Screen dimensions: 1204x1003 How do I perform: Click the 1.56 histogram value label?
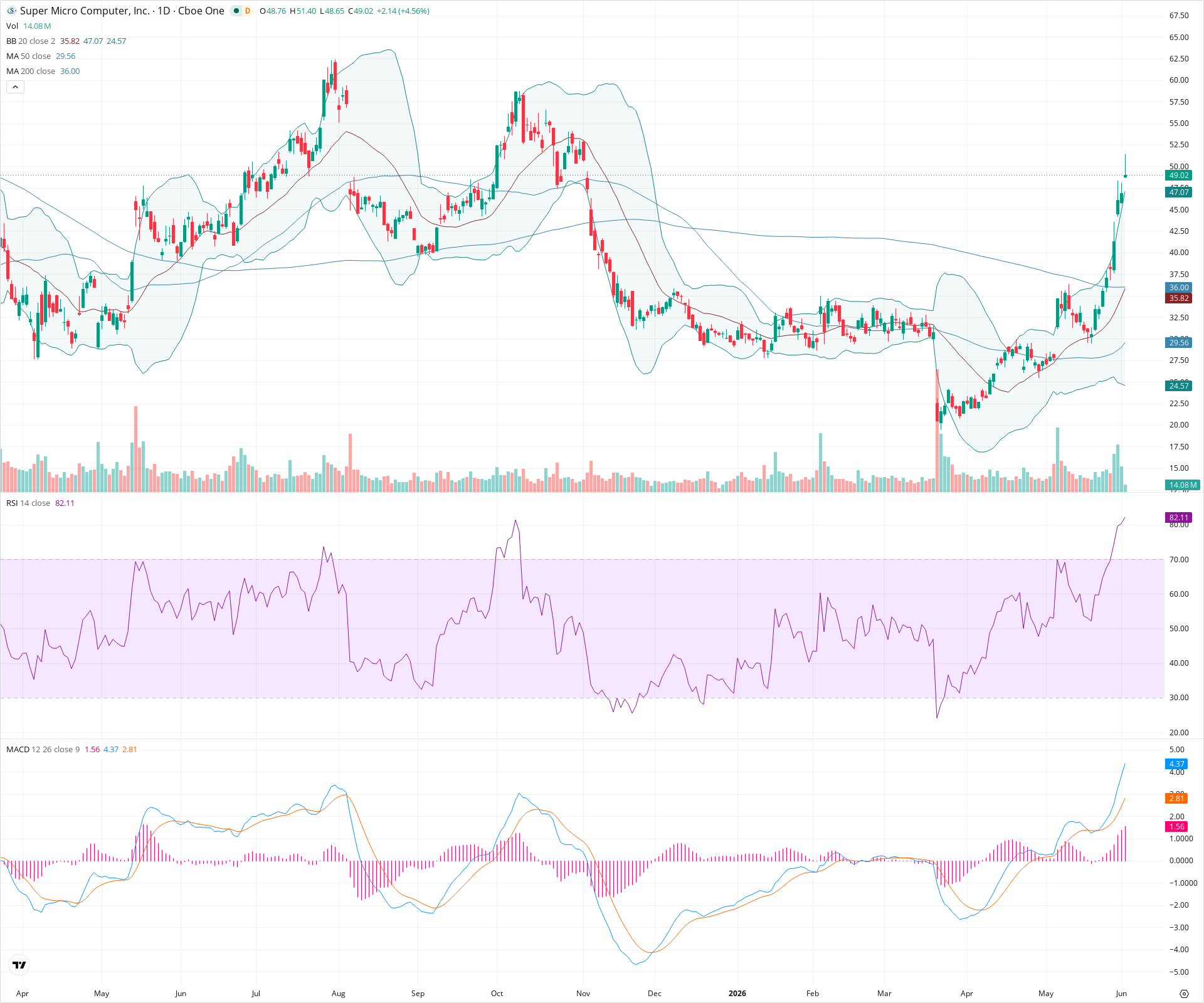point(1176,826)
